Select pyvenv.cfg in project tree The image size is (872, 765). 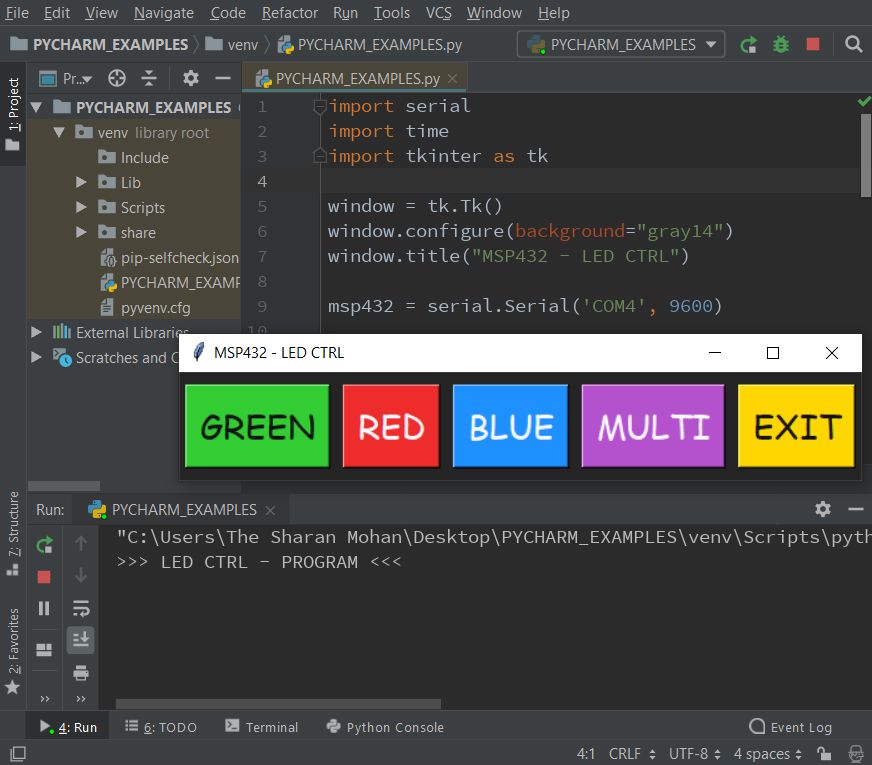coord(146,307)
